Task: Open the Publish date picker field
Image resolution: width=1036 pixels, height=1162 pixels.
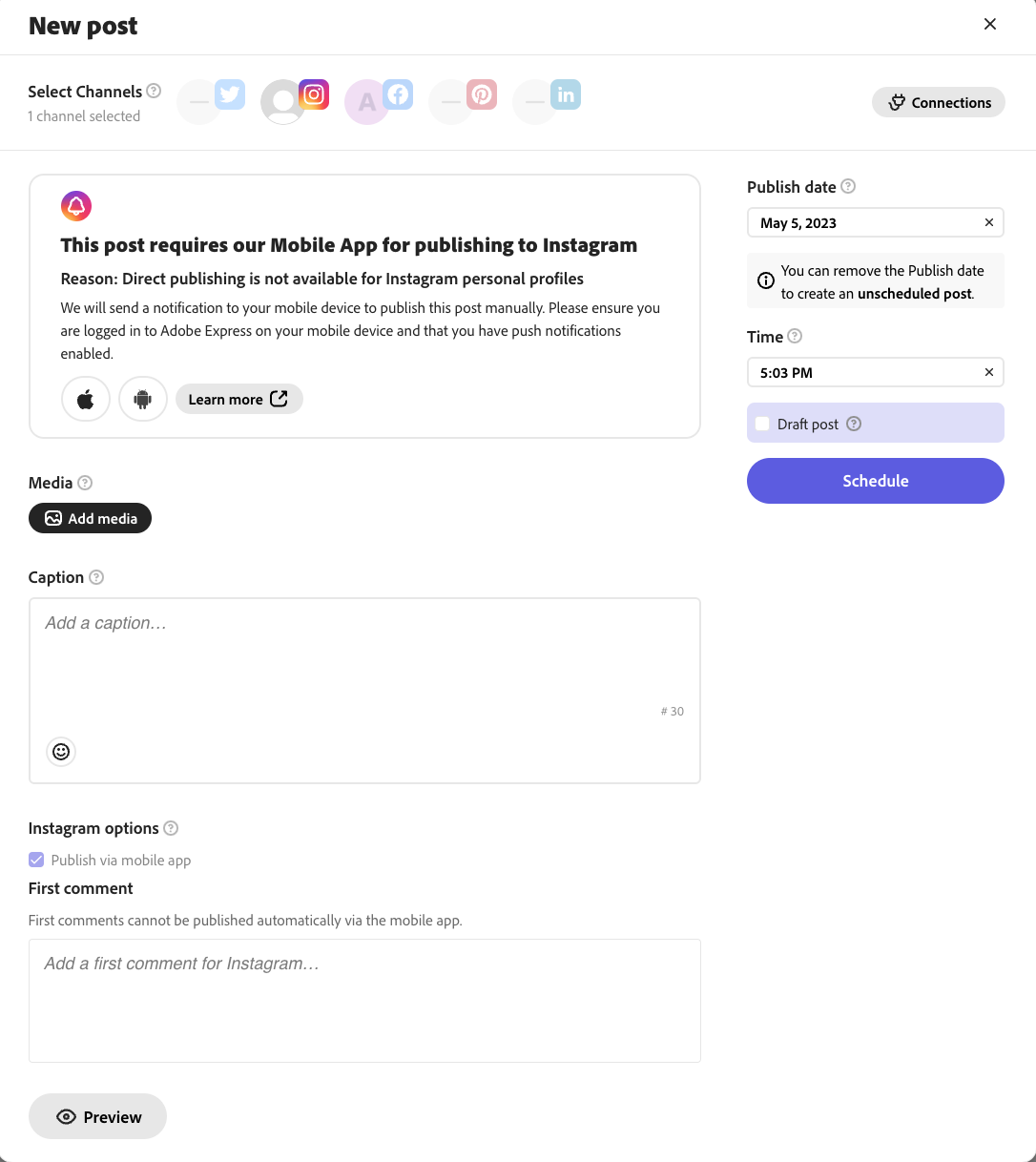Action: (x=863, y=223)
